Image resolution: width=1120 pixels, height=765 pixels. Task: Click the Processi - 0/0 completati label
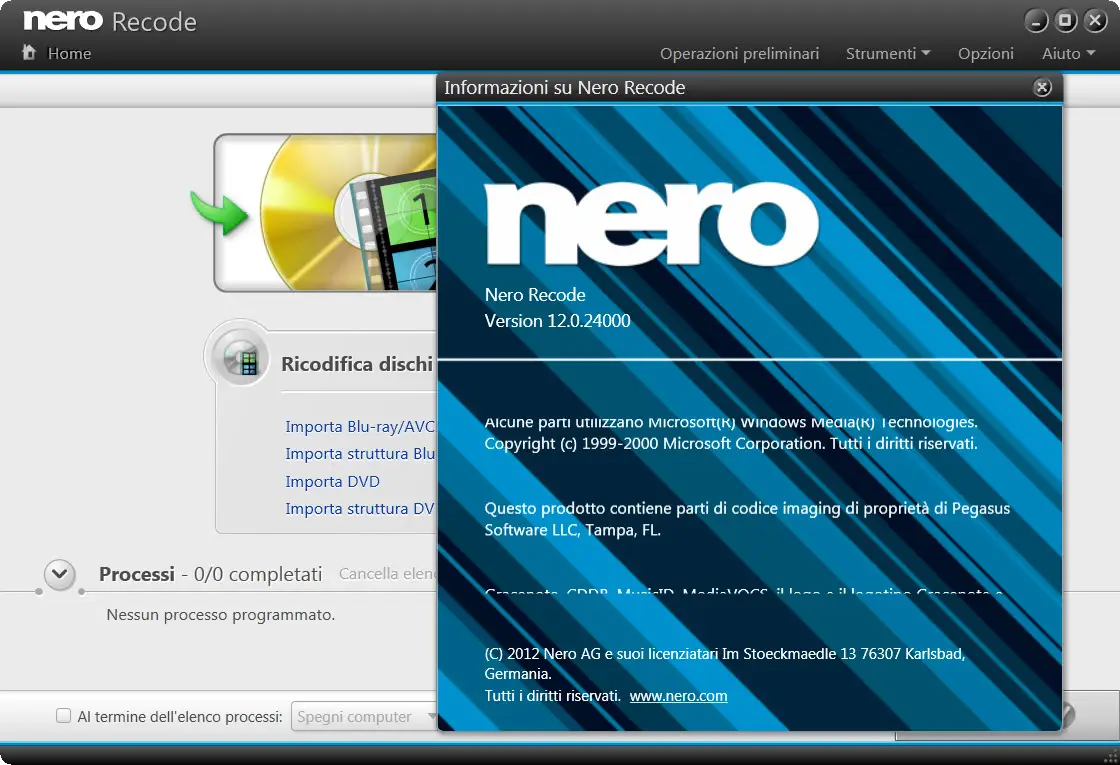pyautogui.click(x=211, y=574)
